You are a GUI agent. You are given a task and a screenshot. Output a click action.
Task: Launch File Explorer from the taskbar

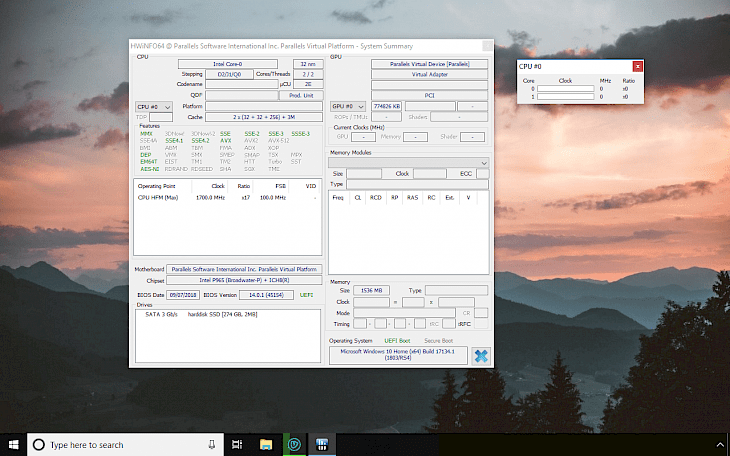pos(266,445)
